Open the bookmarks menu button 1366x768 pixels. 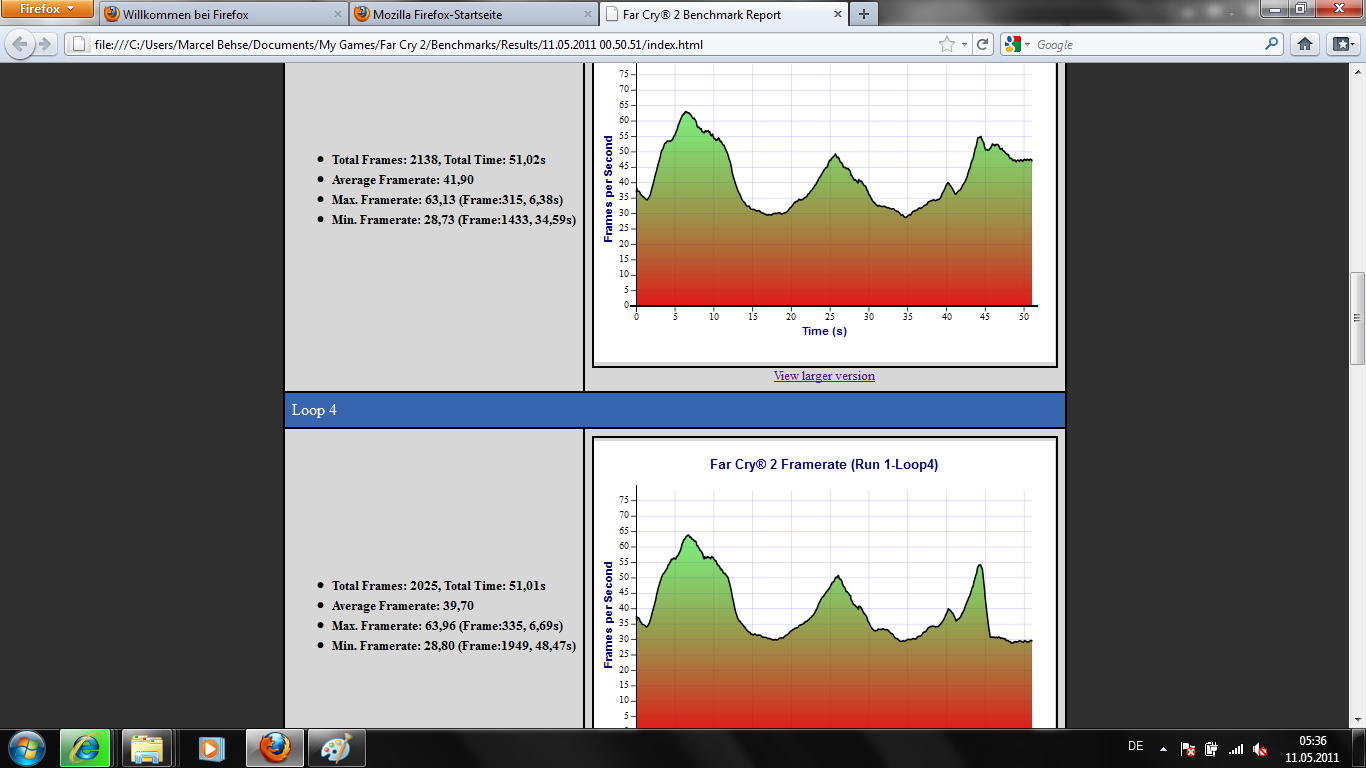pyautogui.click(x=1341, y=44)
